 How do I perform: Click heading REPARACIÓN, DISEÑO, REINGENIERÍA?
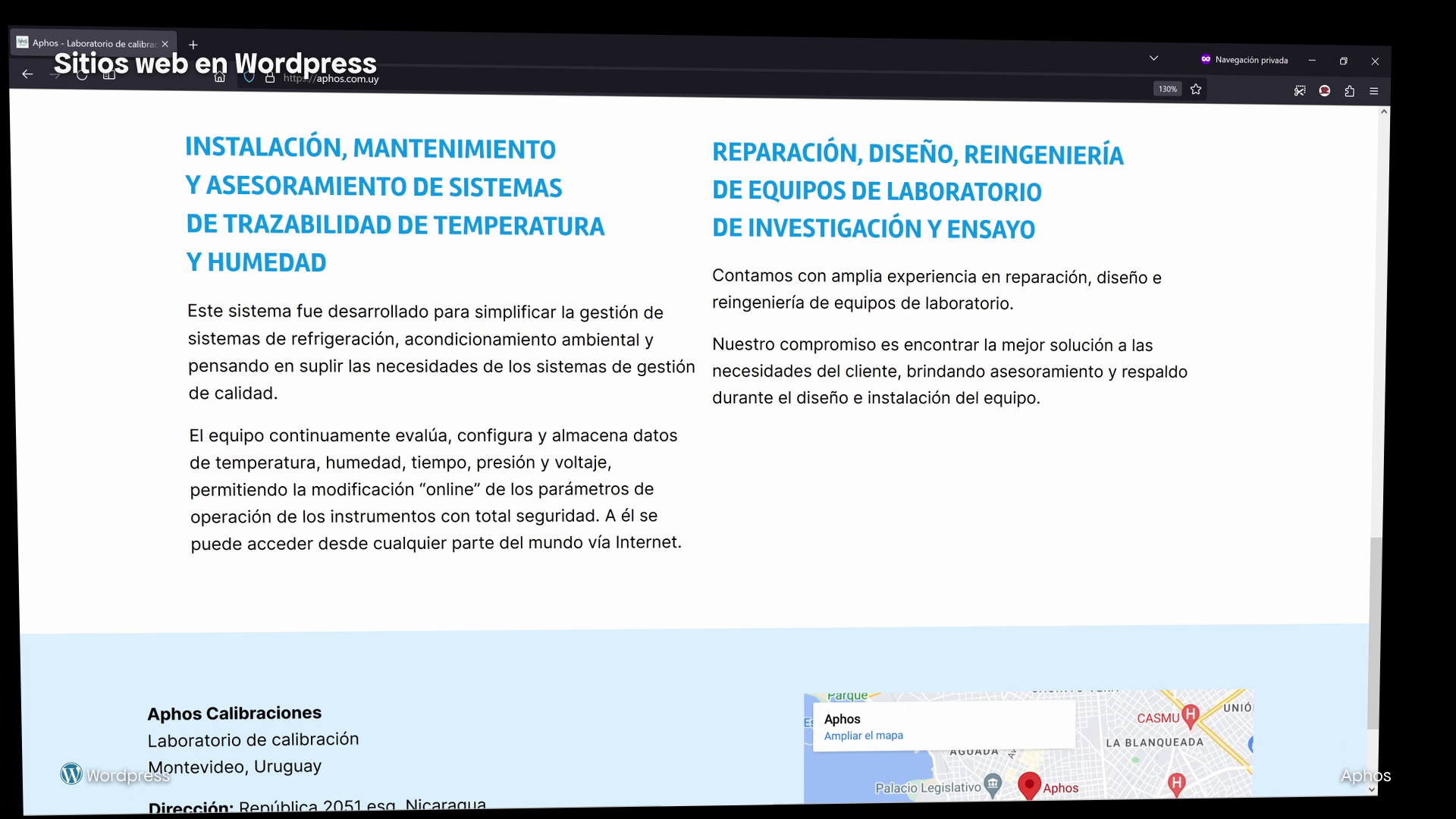point(918,153)
